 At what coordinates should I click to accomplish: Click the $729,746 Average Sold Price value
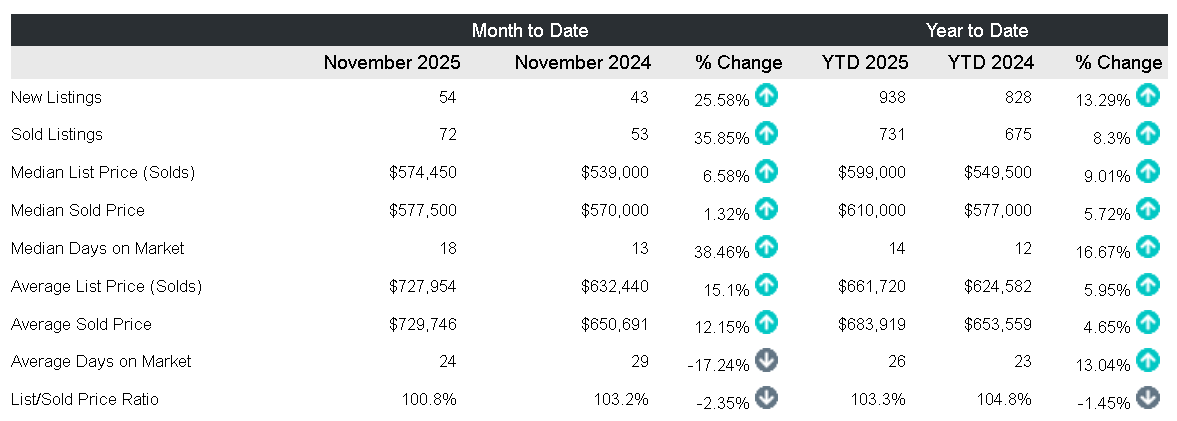pos(423,324)
